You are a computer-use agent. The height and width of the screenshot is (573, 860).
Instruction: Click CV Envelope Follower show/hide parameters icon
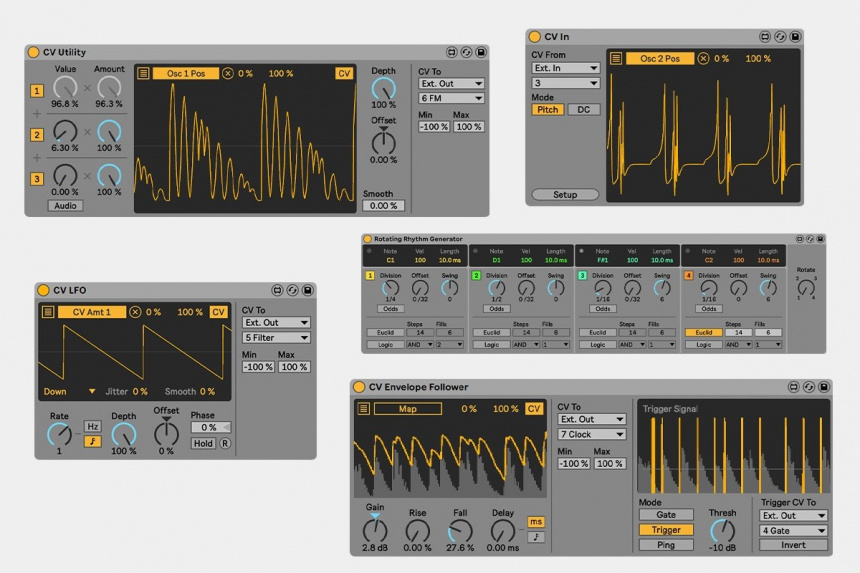(x=794, y=387)
